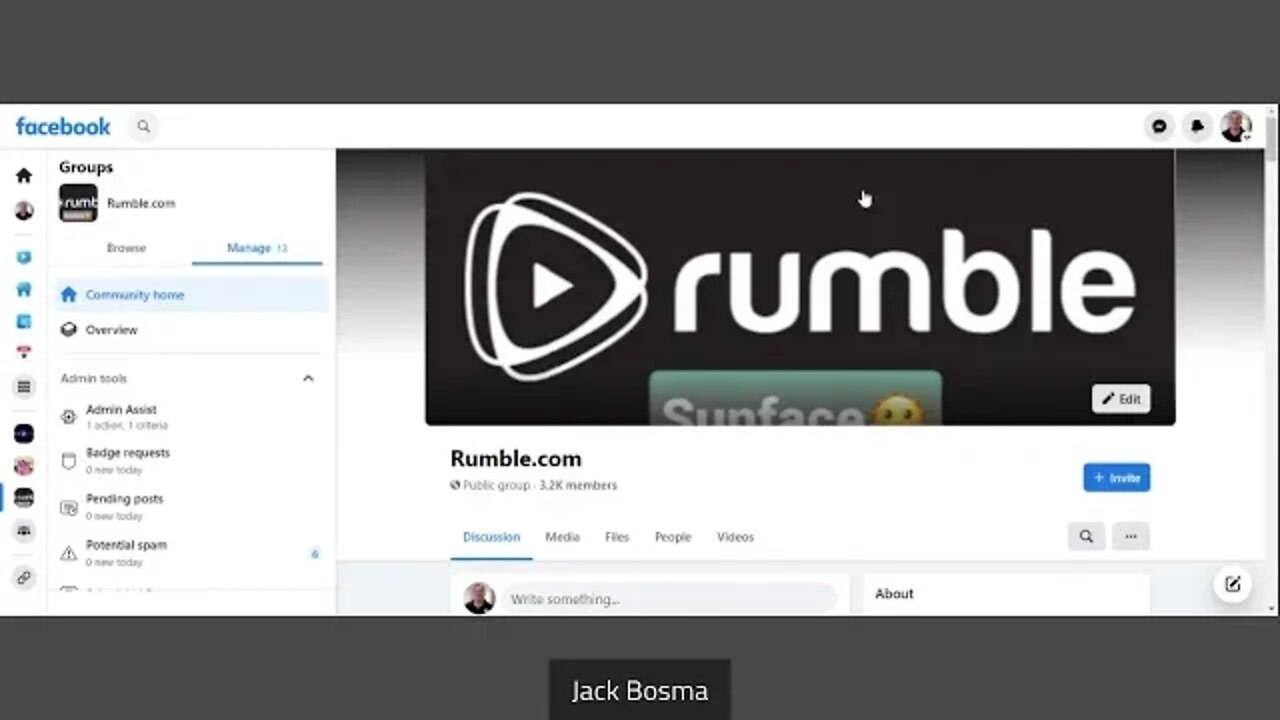Viewport: 1280px width, 720px height.
Task: Open the pink shortcut icon in left rail
Action: coord(24,352)
